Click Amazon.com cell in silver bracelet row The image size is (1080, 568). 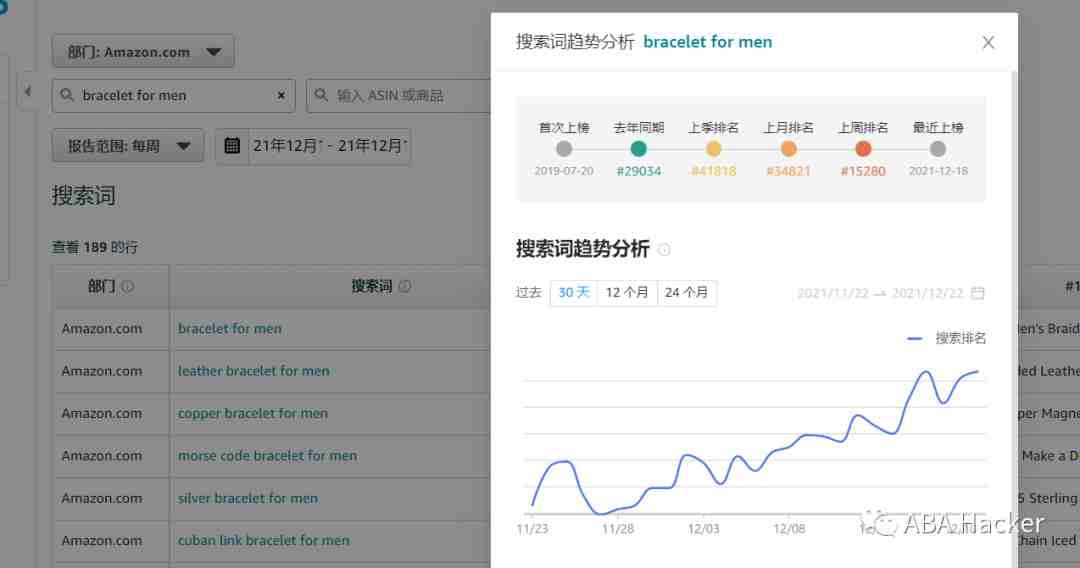coord(102,498)
